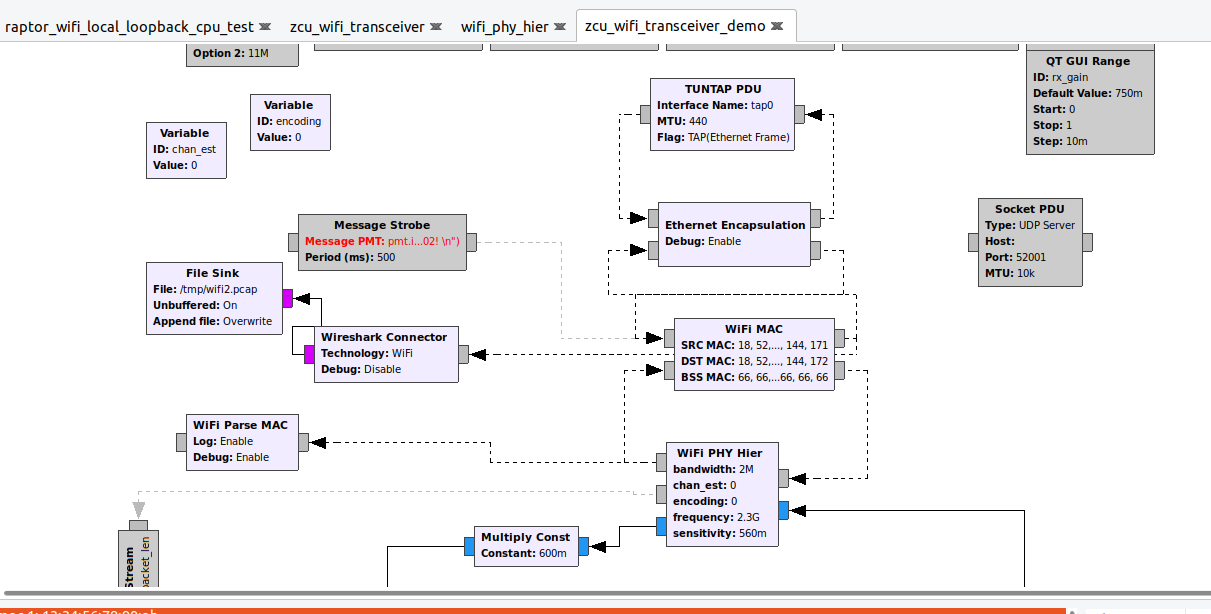1211x614 pixels.
Task: Select the TUNTAP PDU block title
Action: 723,89
